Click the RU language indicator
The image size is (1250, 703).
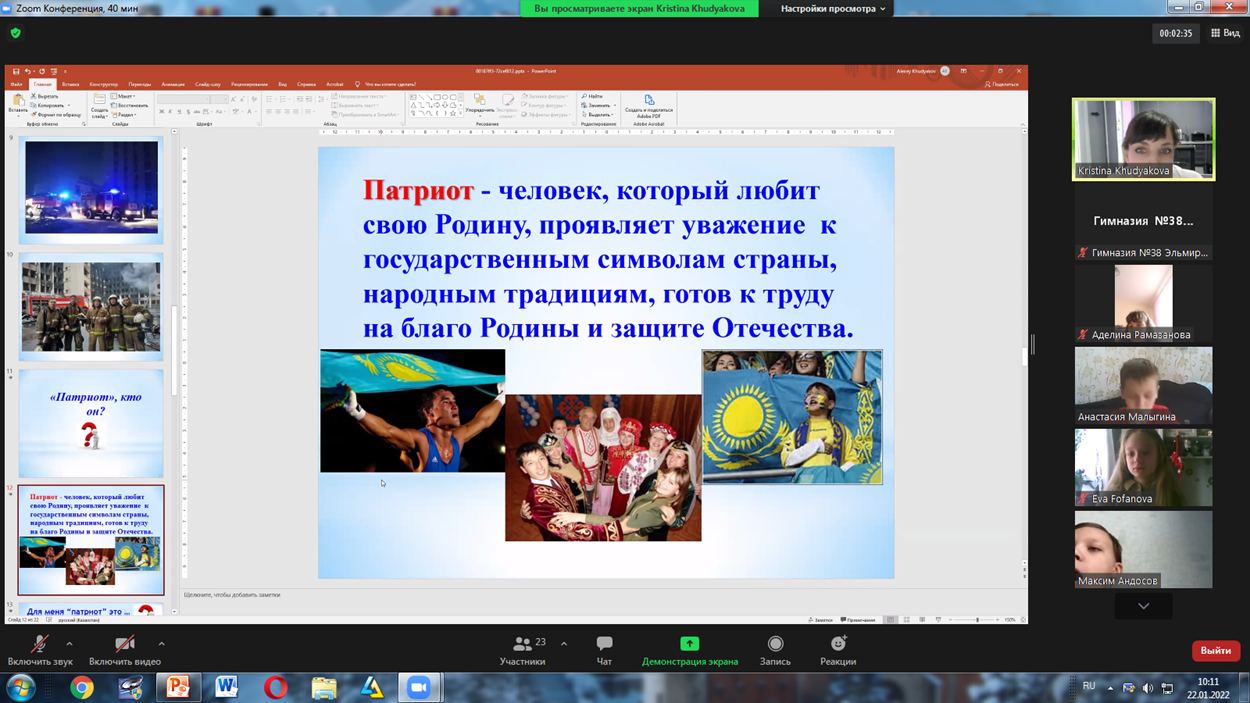coord(1089,686)
